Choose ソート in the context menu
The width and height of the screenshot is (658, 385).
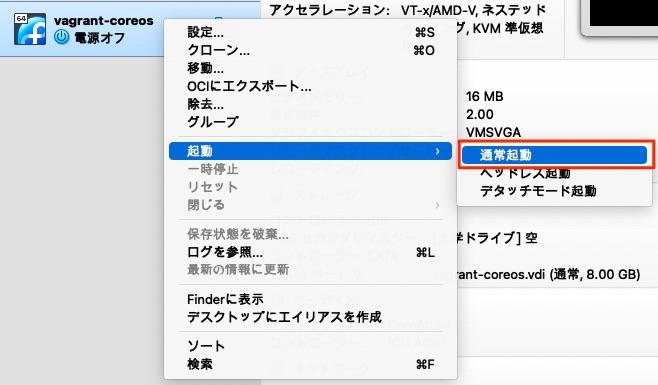click(x=311, y=346)
